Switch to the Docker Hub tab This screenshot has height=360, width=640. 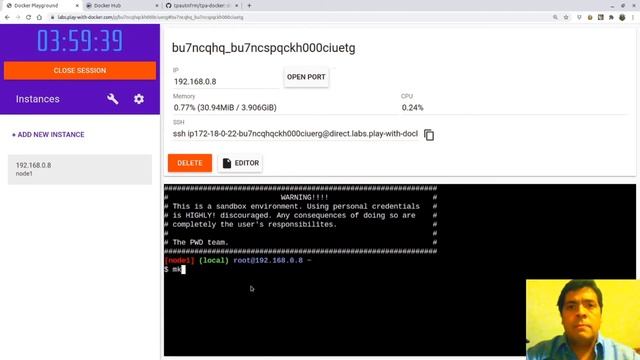[x=122, y=6]
